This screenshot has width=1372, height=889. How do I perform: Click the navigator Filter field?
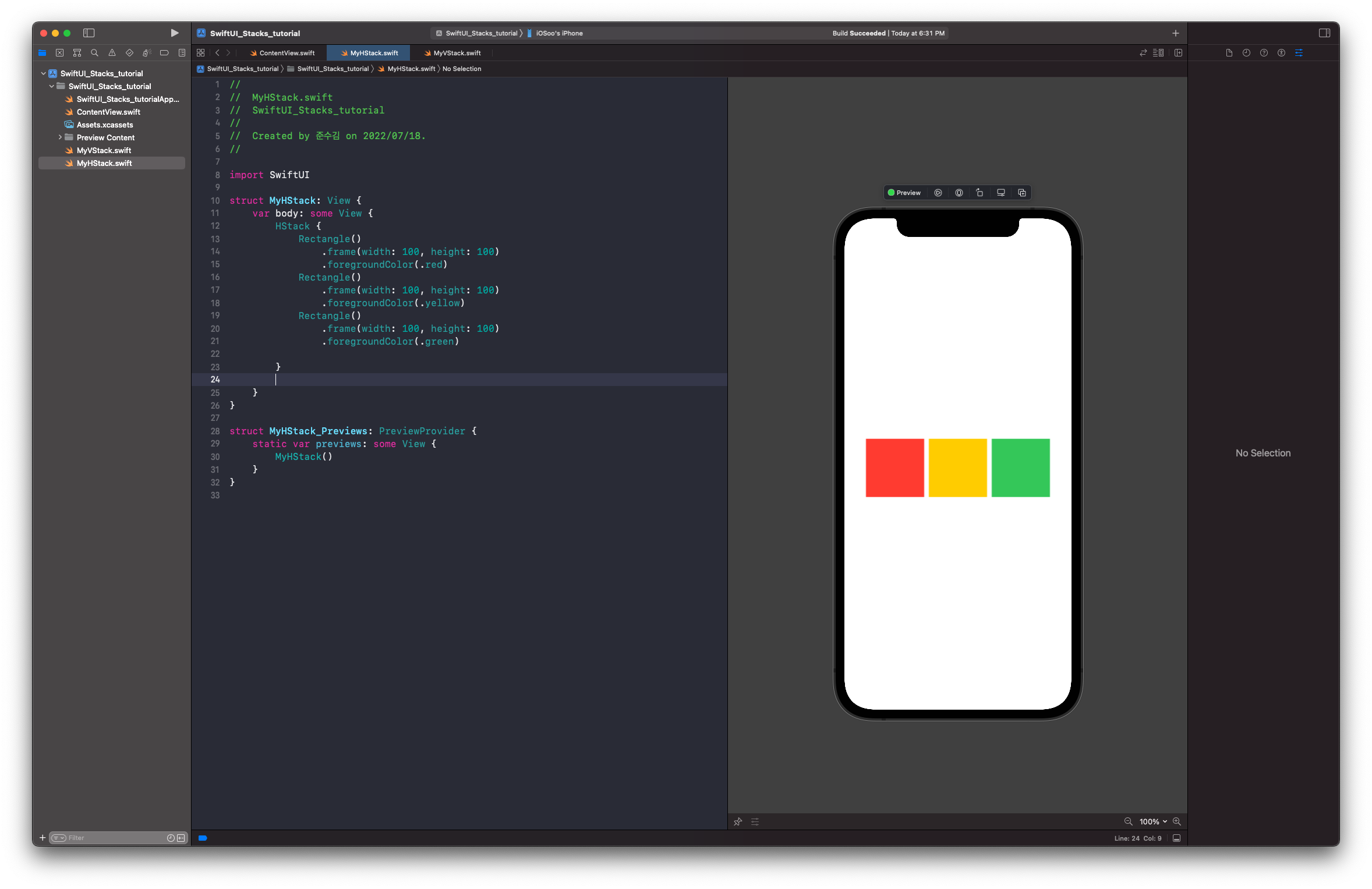[111, 838]
